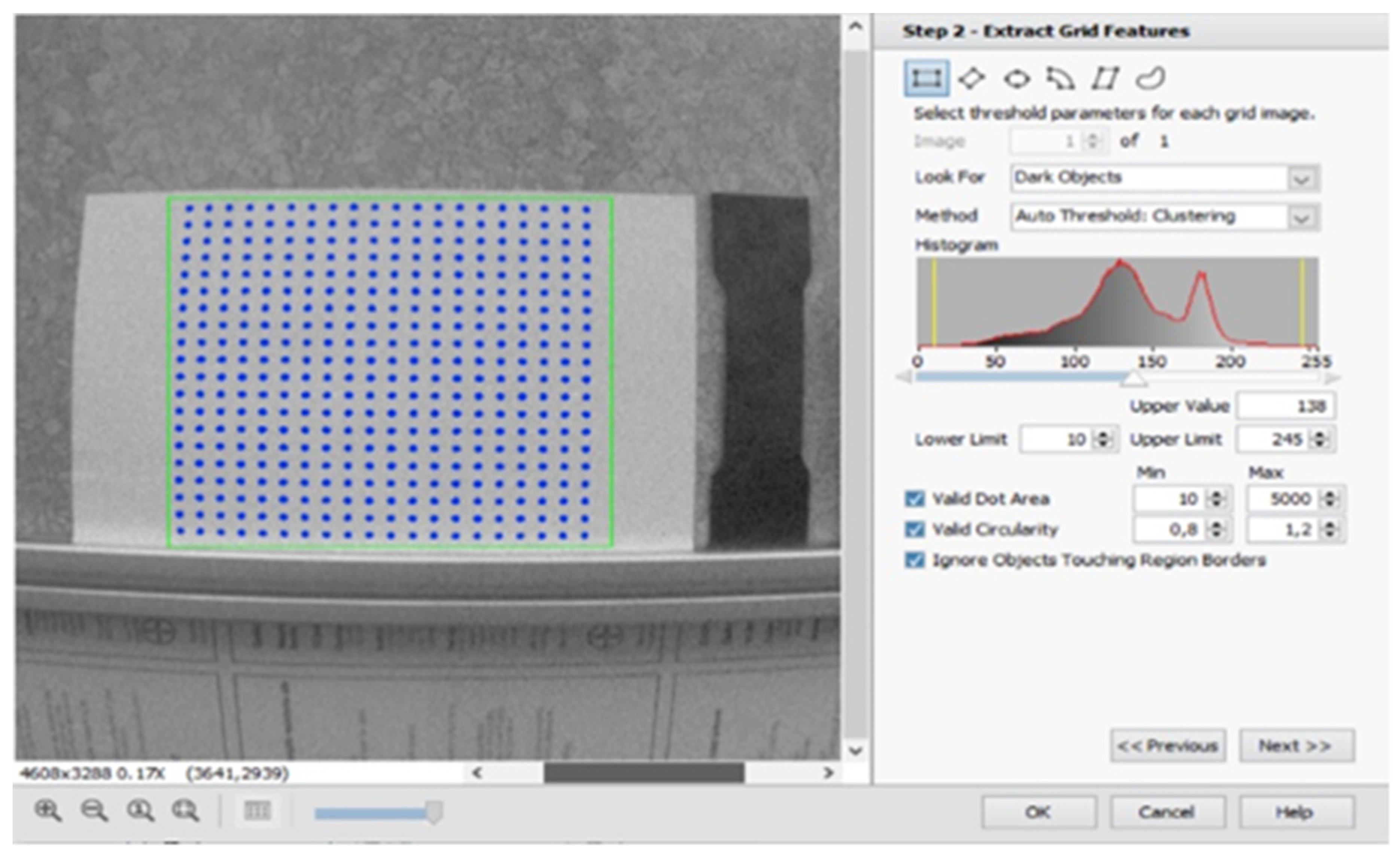Select the freehand ROI tool
1400x861 pixels.
[1150, 79]
